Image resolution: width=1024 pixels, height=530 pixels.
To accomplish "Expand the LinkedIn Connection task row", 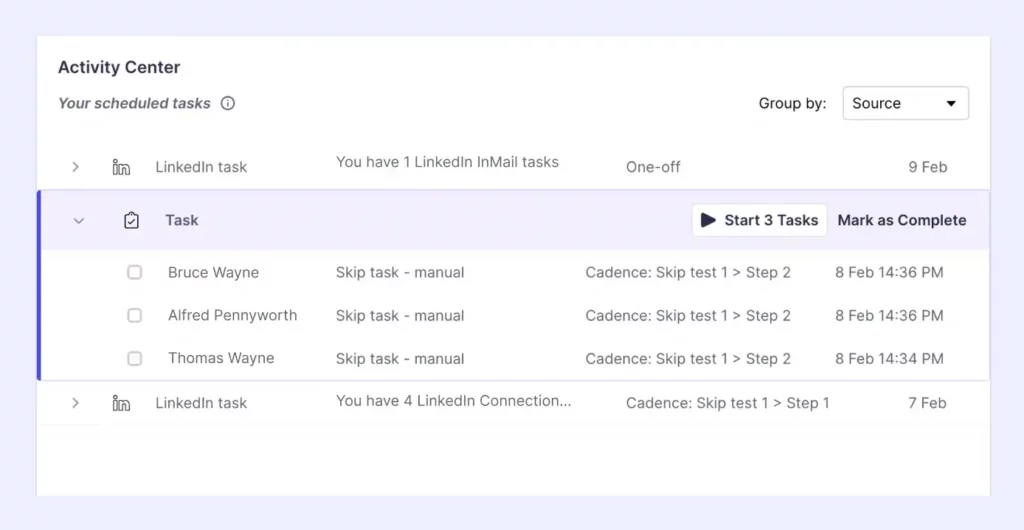I will click(75, 403).
